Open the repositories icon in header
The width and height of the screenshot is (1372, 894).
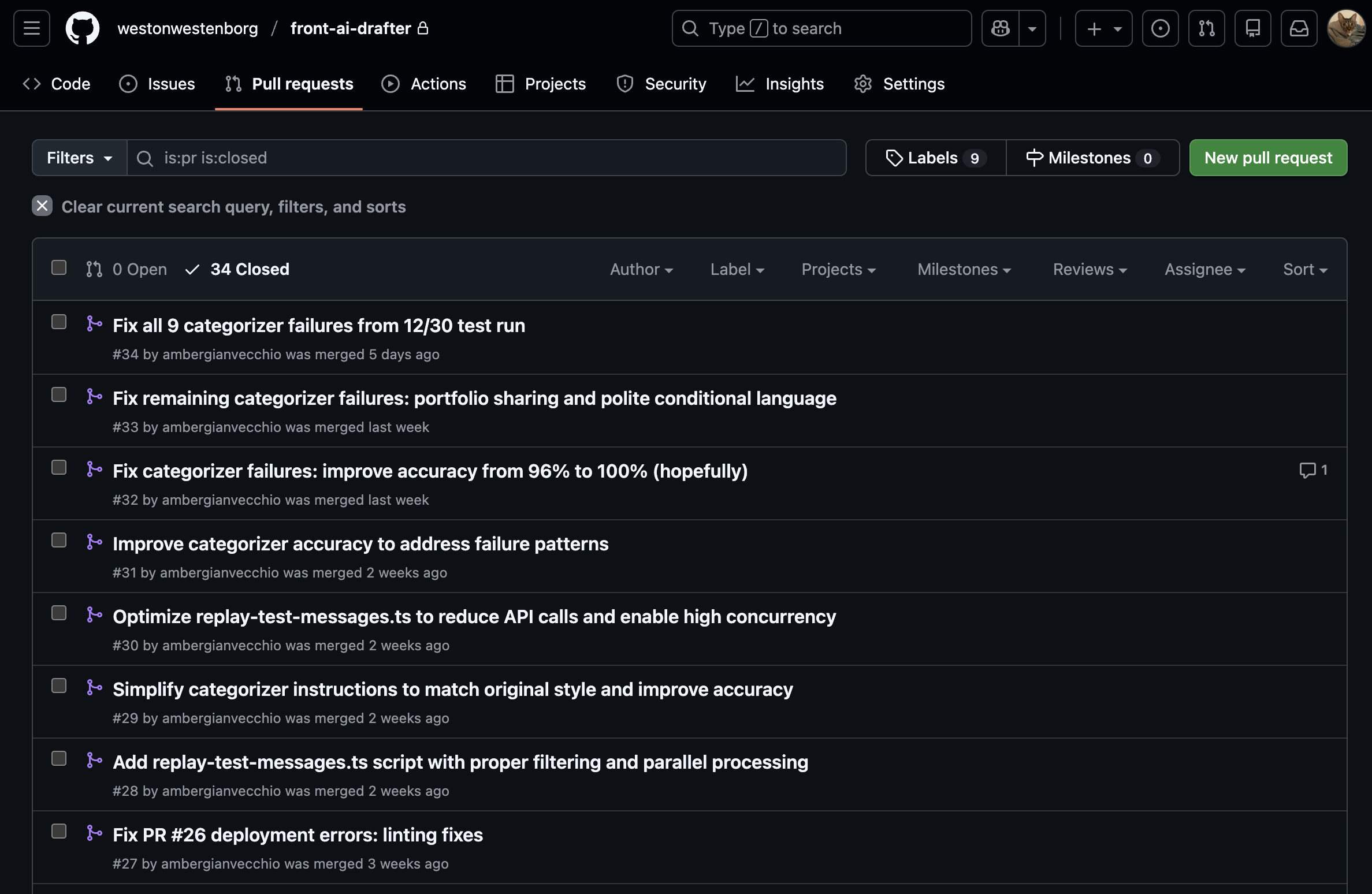pyautogui.click(x=1252, y=28)
